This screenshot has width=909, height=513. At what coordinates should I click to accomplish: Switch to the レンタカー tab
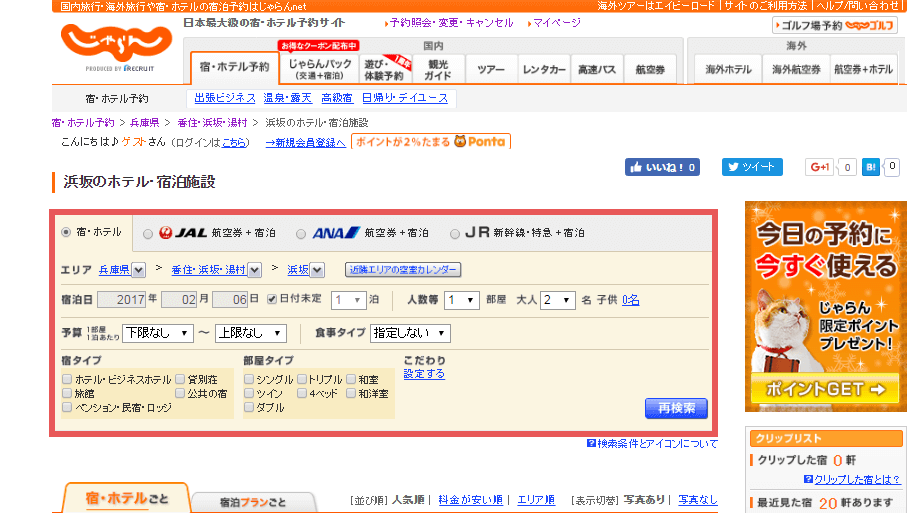pyautogui.click(x=545, y=69)
